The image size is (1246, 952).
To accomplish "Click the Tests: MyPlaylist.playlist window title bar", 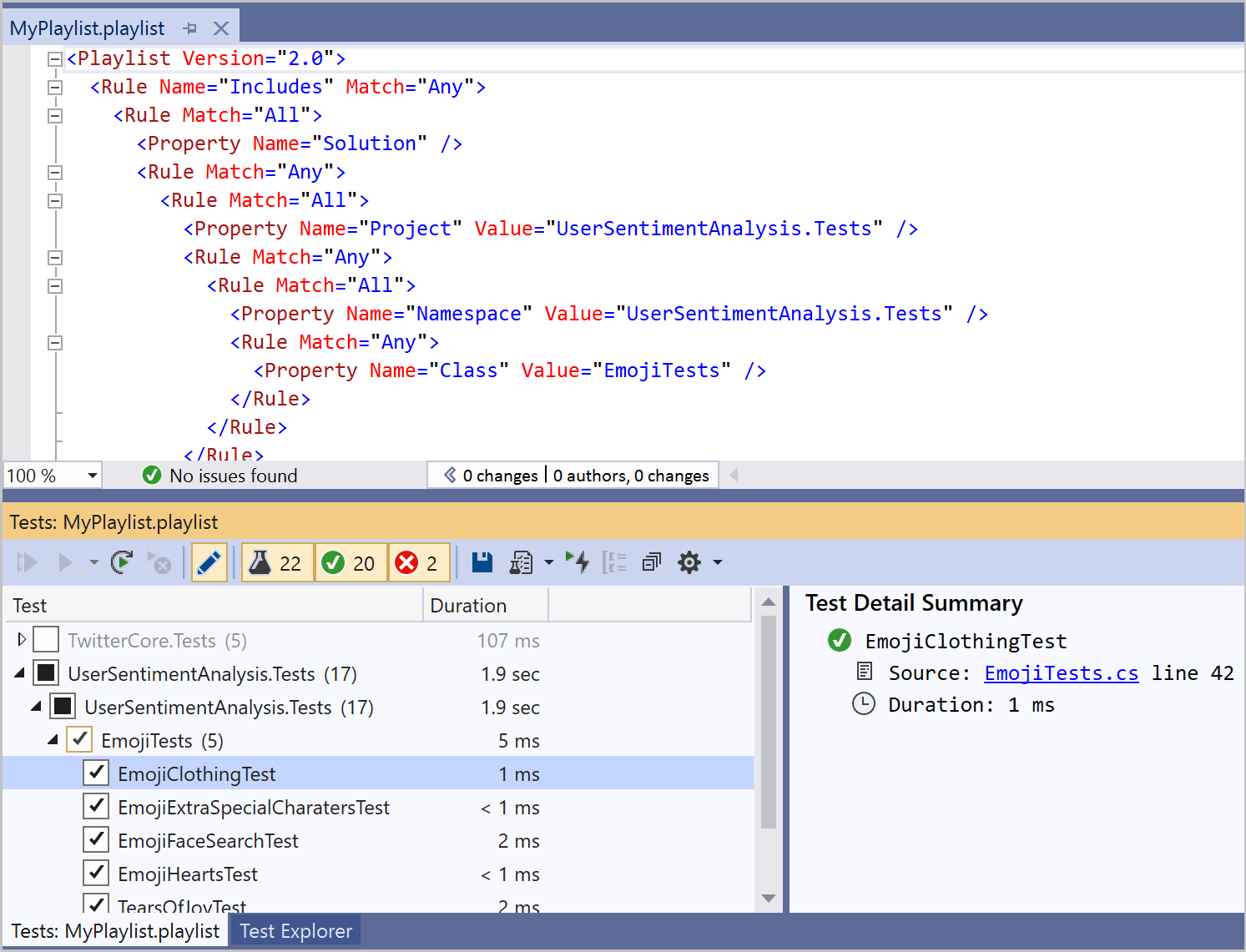I will (x=623, y=522).
